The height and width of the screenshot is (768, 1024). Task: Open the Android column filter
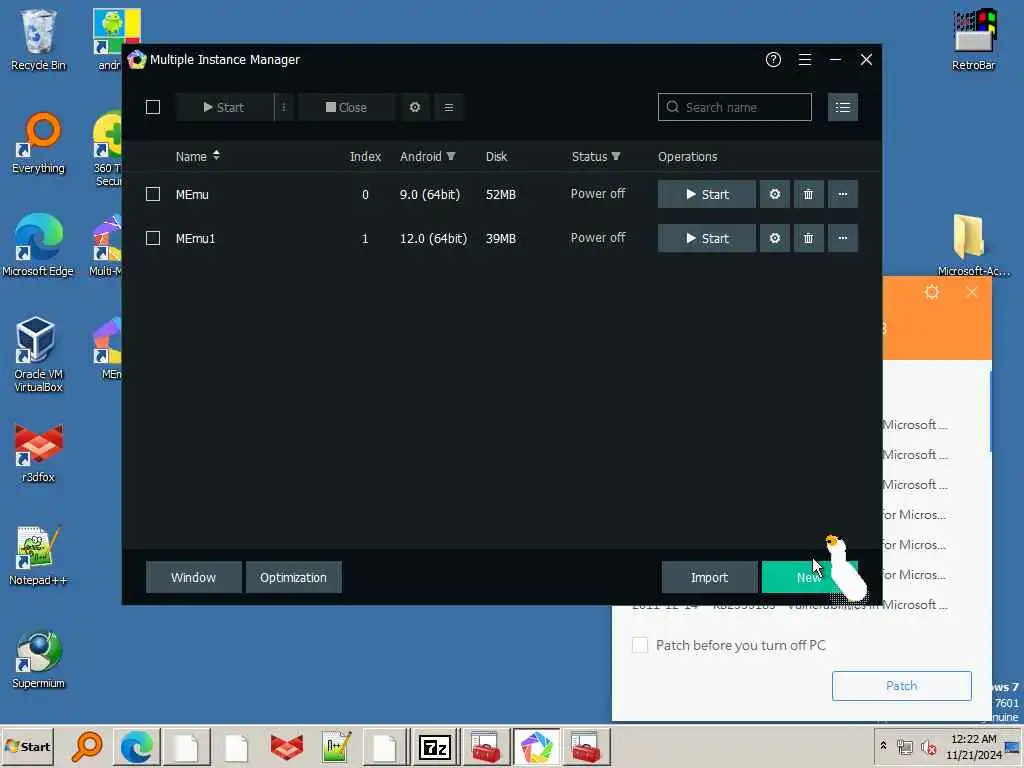pos(451,156)
